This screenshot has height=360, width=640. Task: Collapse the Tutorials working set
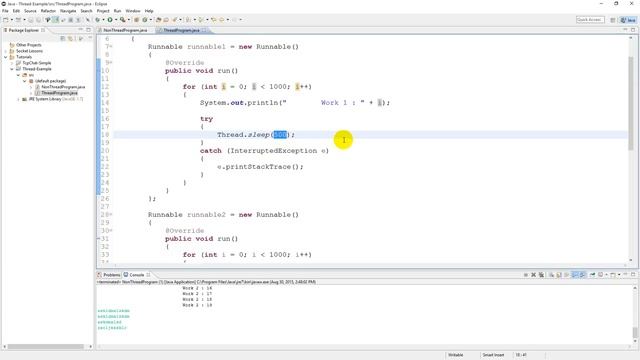click(x=6, y=57)
